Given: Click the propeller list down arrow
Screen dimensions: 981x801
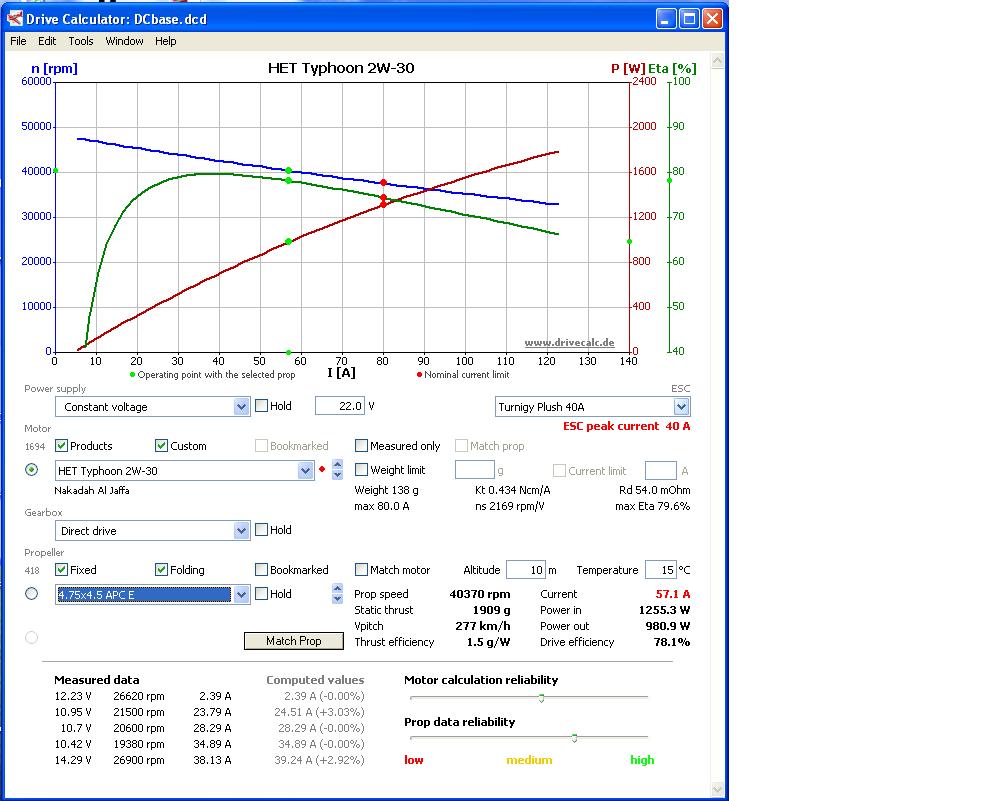Looking at the screenshot, I should point(337,599).
